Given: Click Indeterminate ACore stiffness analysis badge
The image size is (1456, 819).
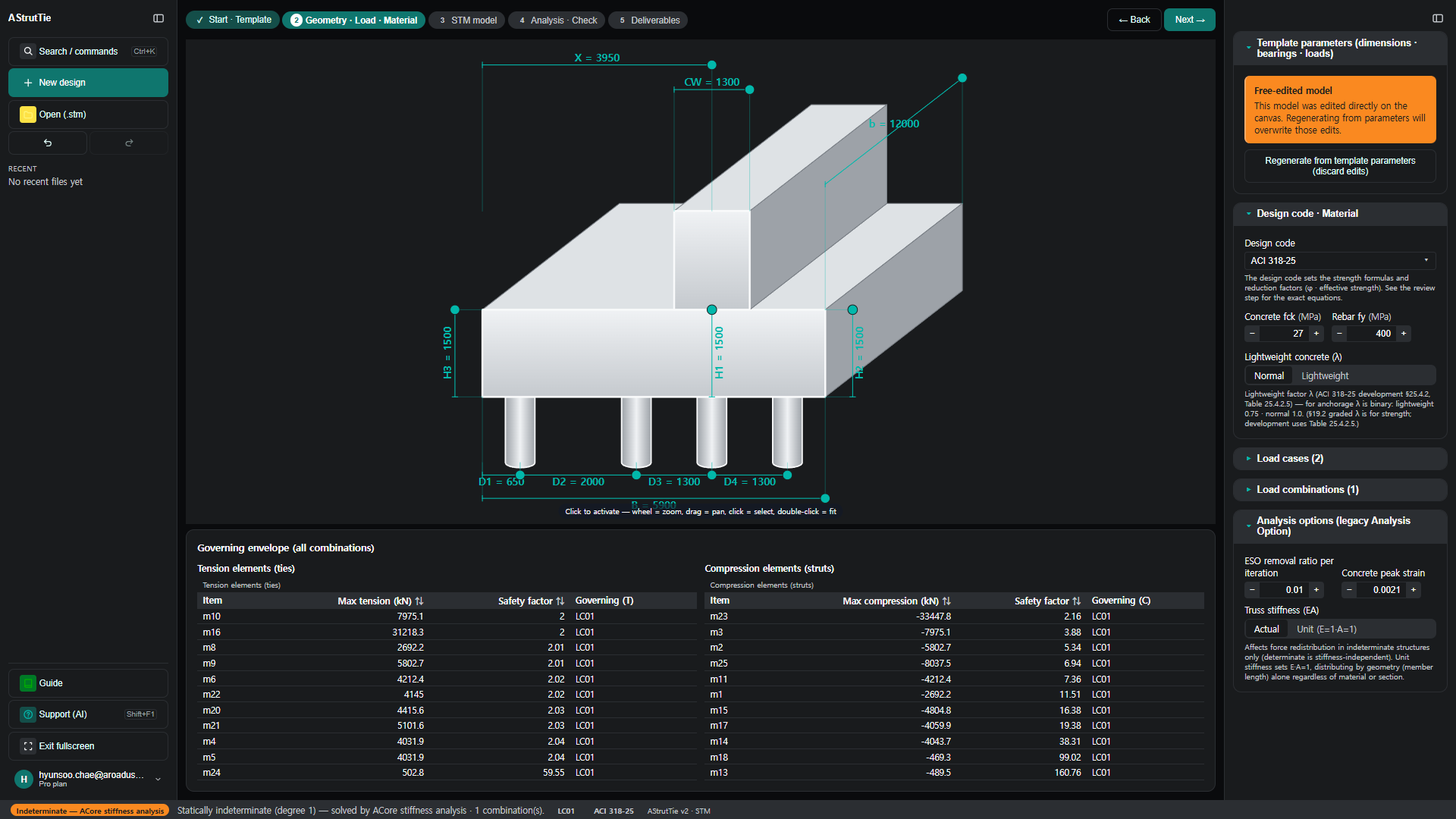Looking at the screenshot, I should tap(89, 811).
